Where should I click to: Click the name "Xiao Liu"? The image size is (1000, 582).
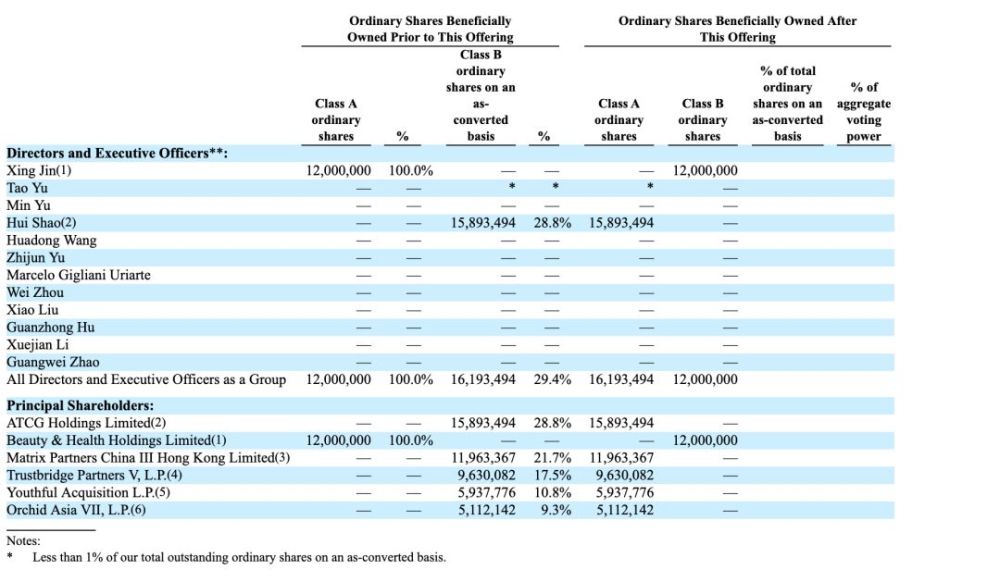point(33,310)
